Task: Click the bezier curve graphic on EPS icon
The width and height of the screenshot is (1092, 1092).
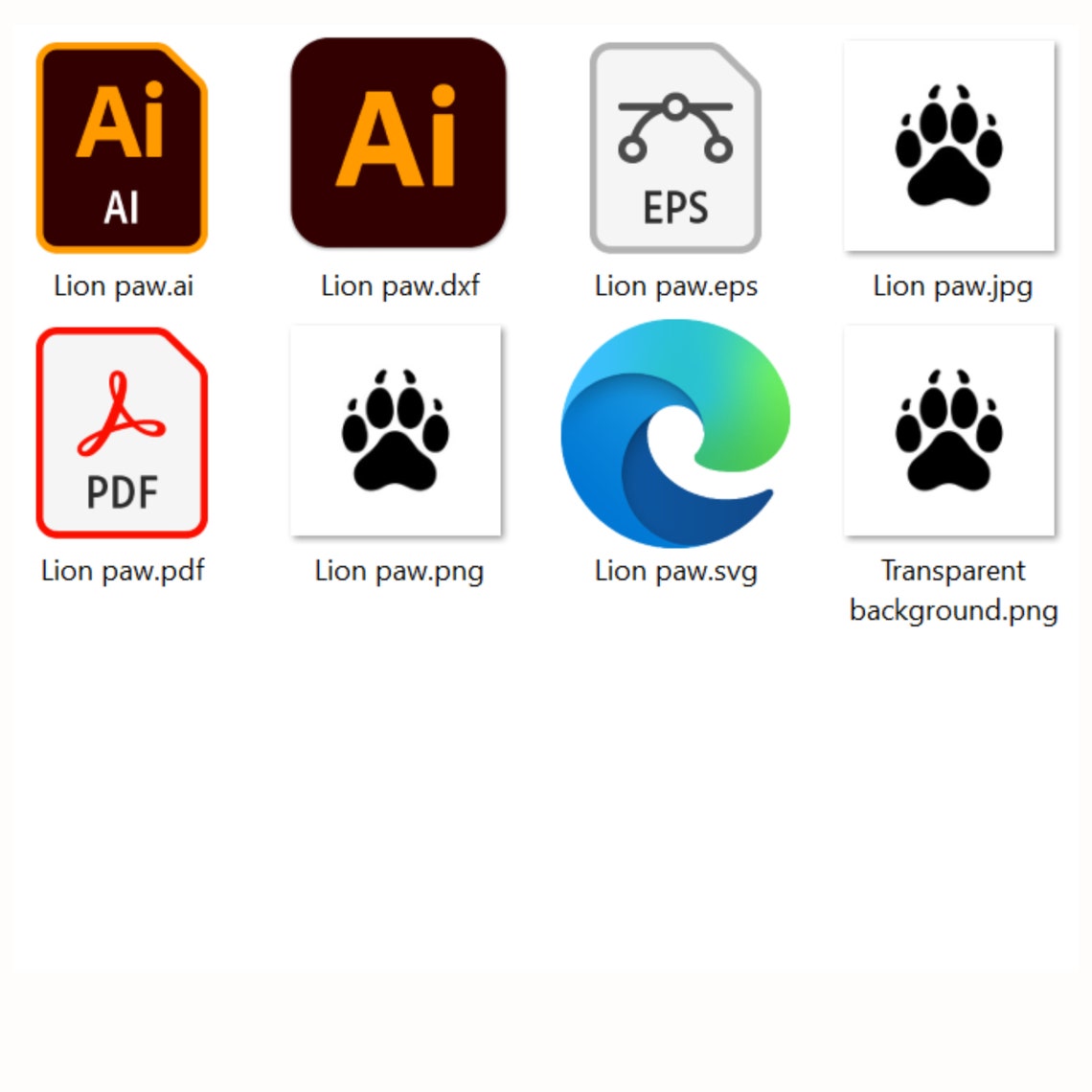Action: pyautogui.click(x=675, y=127)
